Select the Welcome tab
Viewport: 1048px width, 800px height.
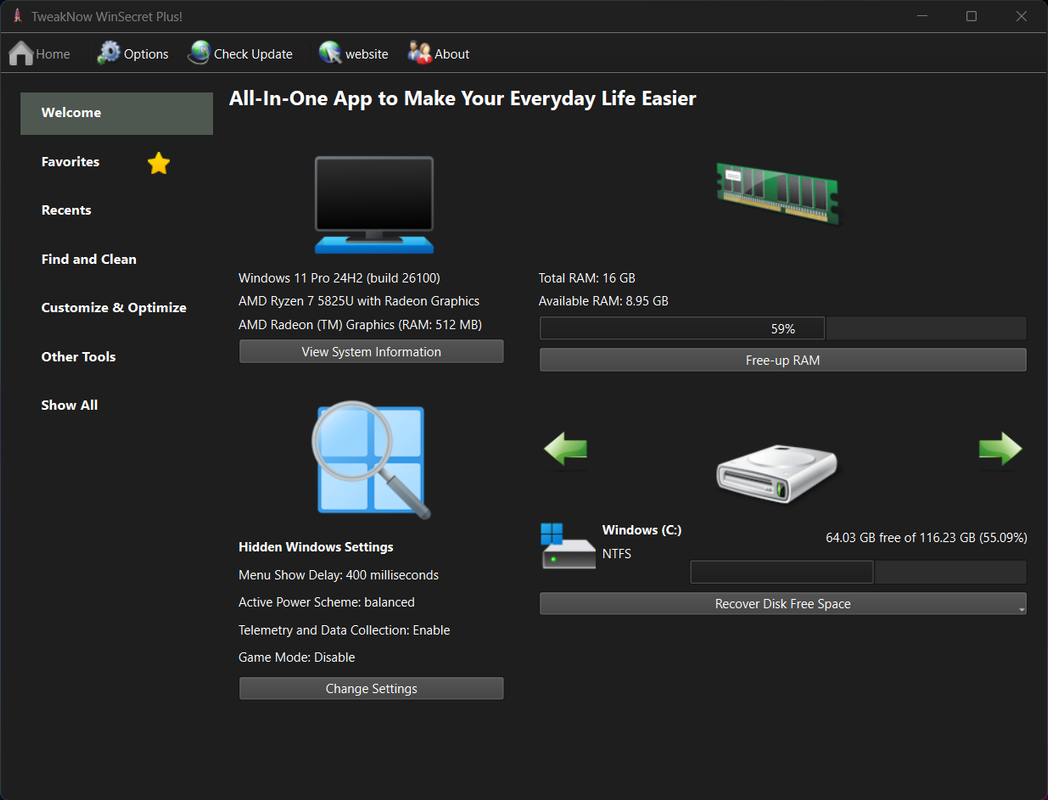click(x=117, y=113)
